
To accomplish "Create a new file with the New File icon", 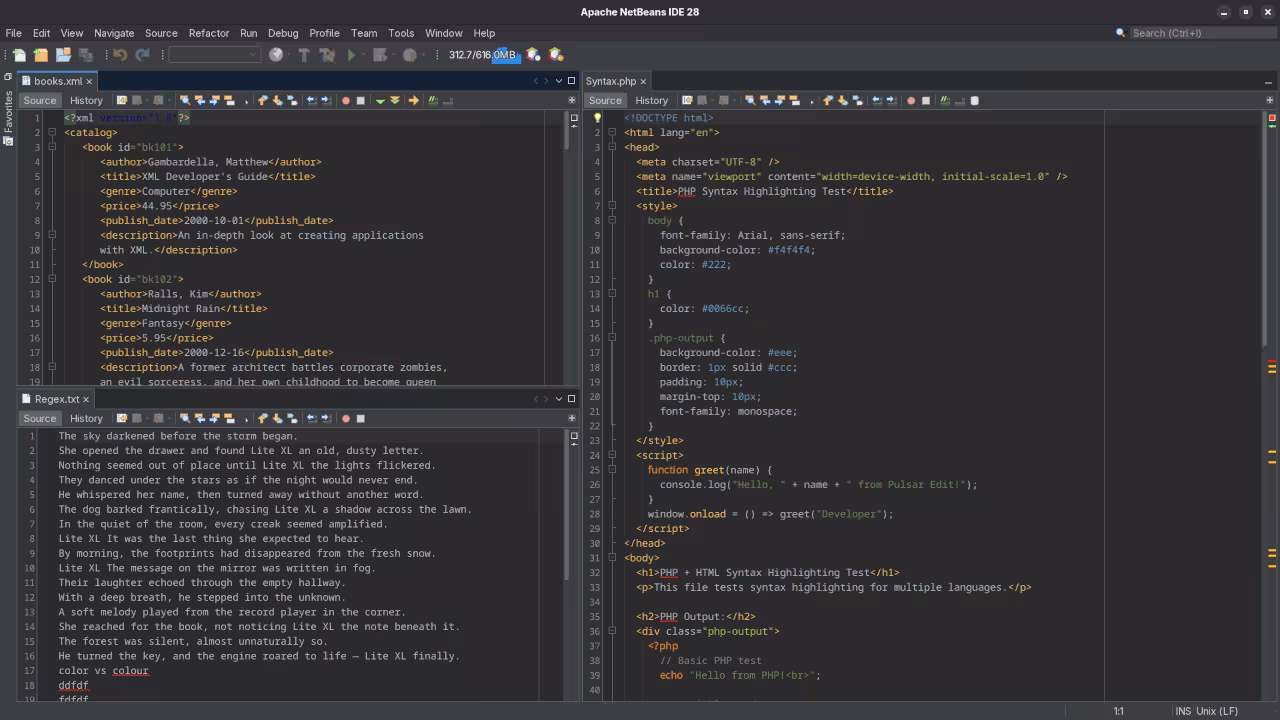I will tap(19, 55).
